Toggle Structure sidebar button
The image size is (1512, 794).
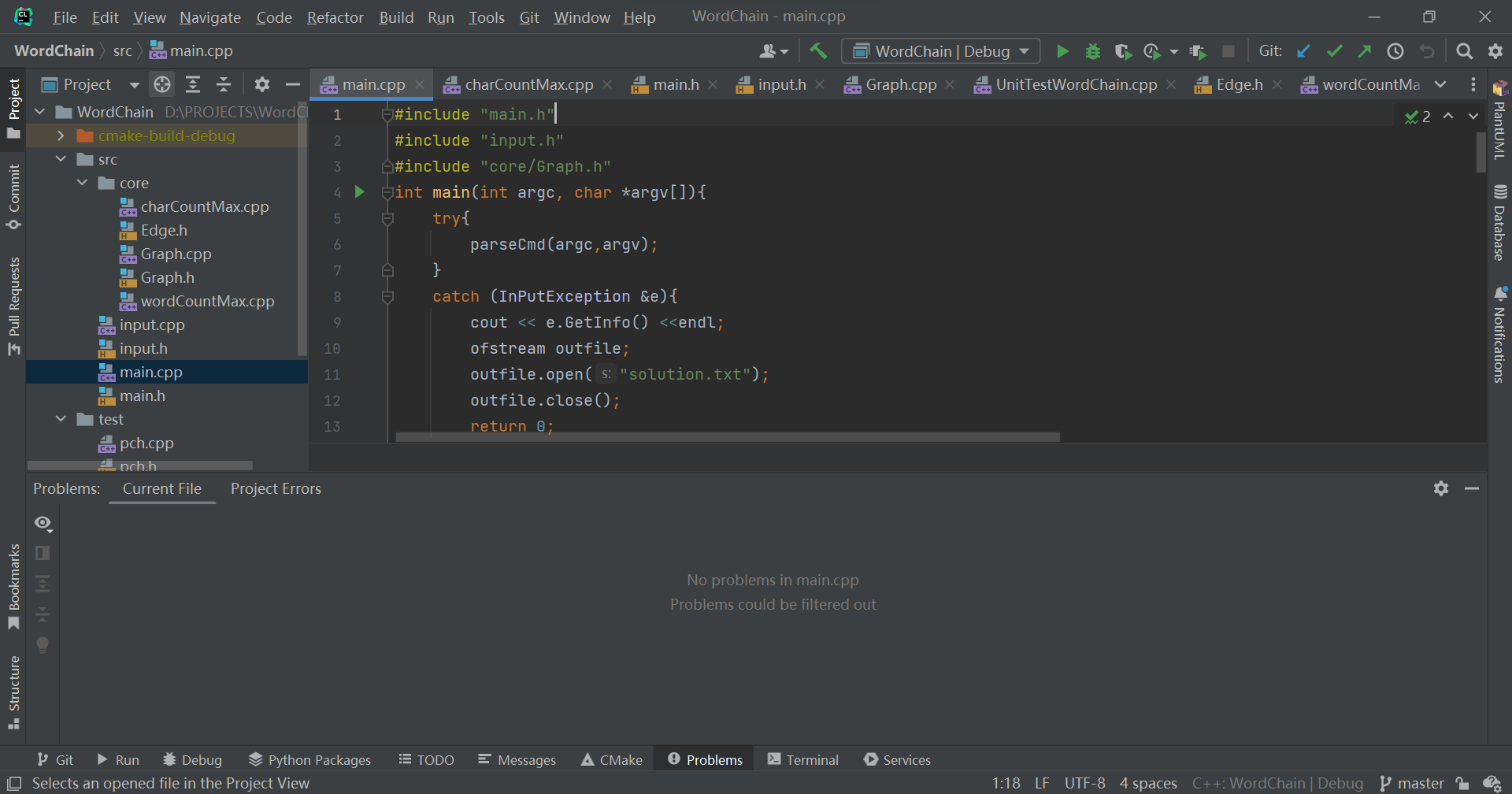pyautogui.click(x=13, y=692)
